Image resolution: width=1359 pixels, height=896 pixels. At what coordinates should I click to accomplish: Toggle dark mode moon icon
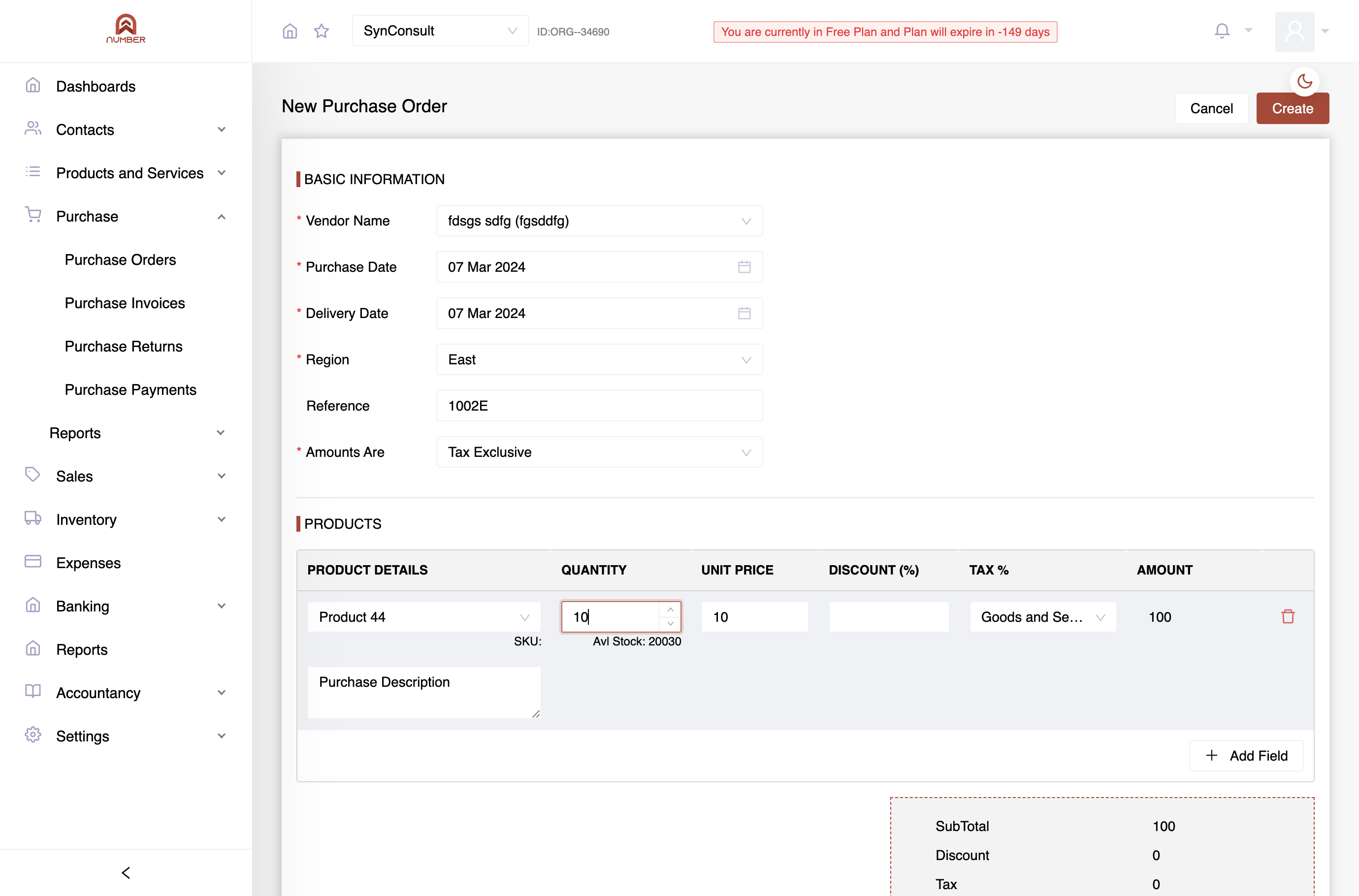pyautogui.click(x=1305, y=82)
